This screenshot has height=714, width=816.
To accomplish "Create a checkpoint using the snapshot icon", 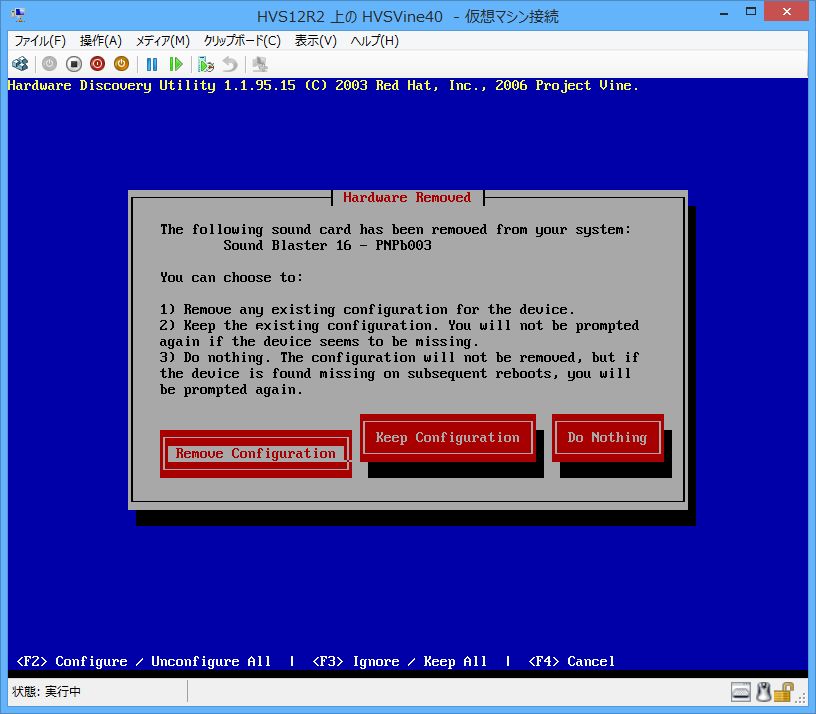I will [206, 64].
